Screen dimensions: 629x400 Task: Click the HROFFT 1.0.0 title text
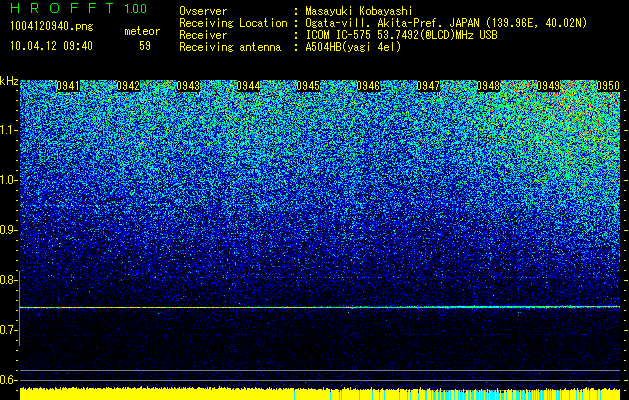(79, 8)
